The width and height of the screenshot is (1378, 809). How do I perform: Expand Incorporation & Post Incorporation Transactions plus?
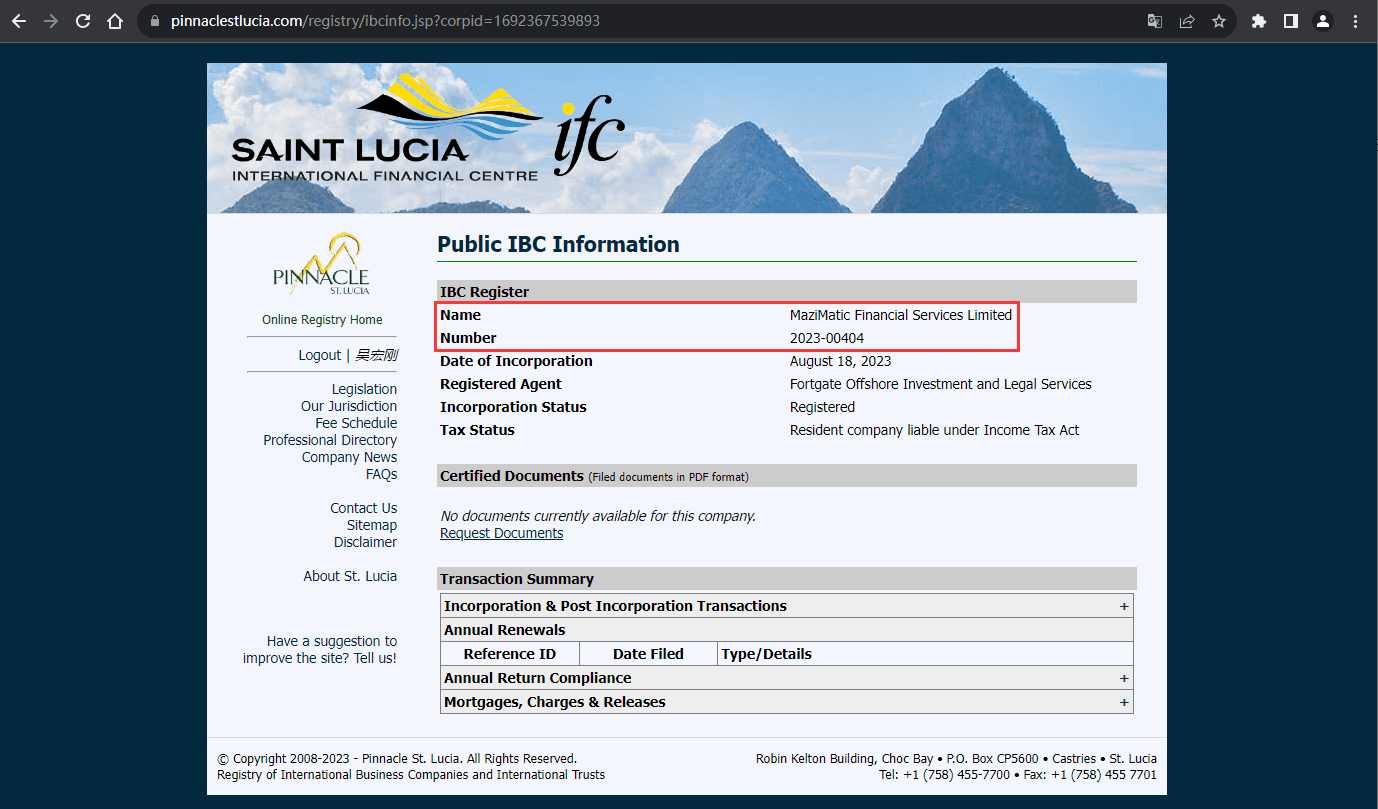click(1124, 606)
